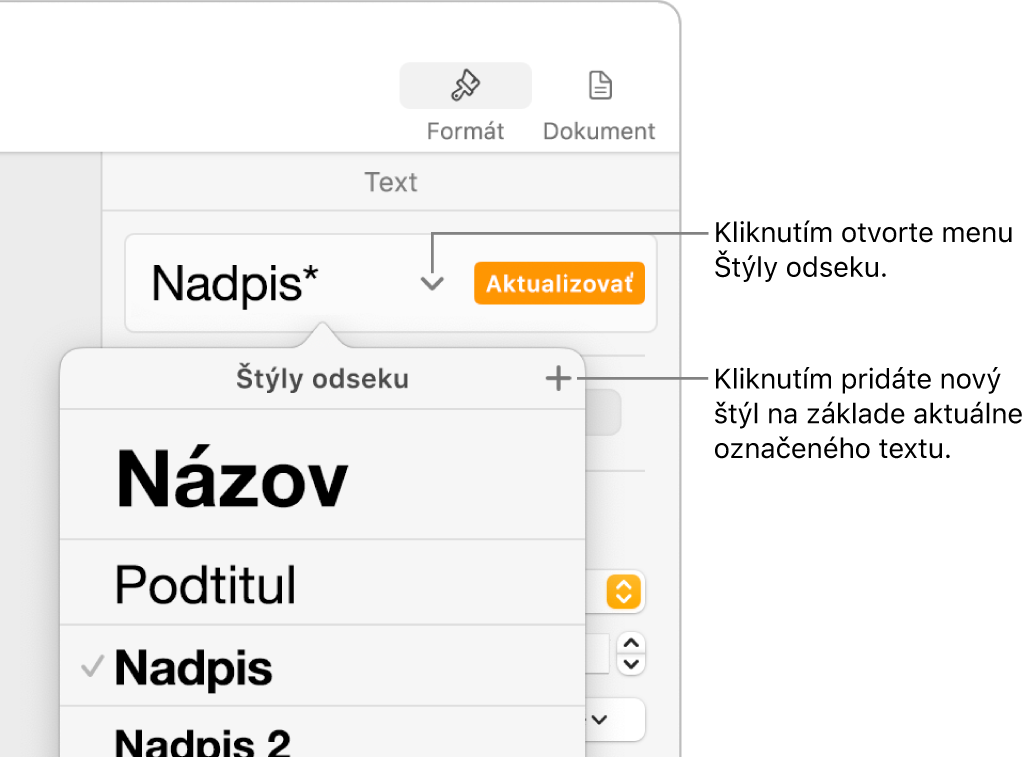Viewport: 1036px width, 758px height.
Task: Add a new paragraph style with plus
Action: (x=558, y=379)
